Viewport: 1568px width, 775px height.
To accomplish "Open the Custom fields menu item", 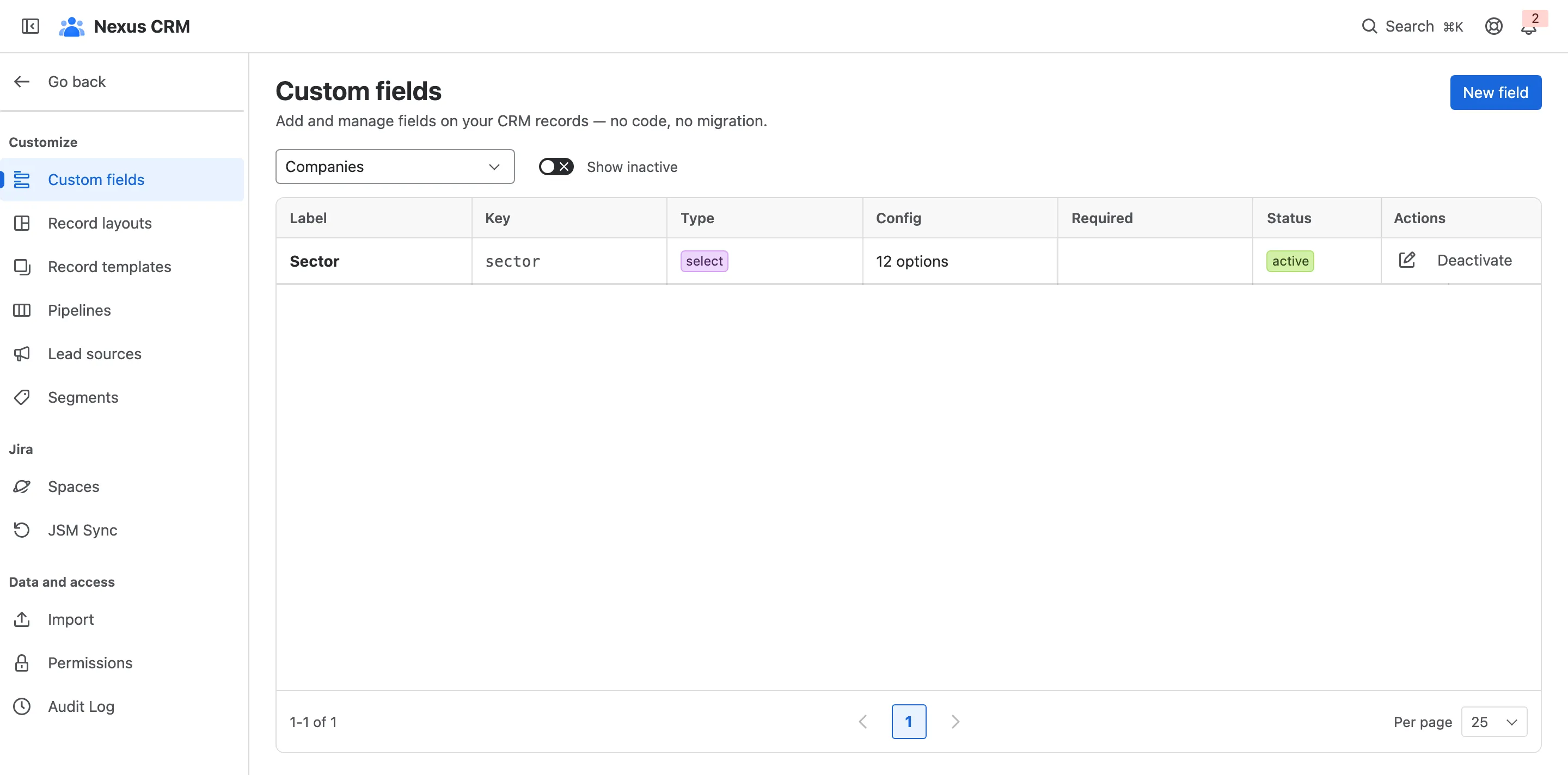I will click(122, 180).
